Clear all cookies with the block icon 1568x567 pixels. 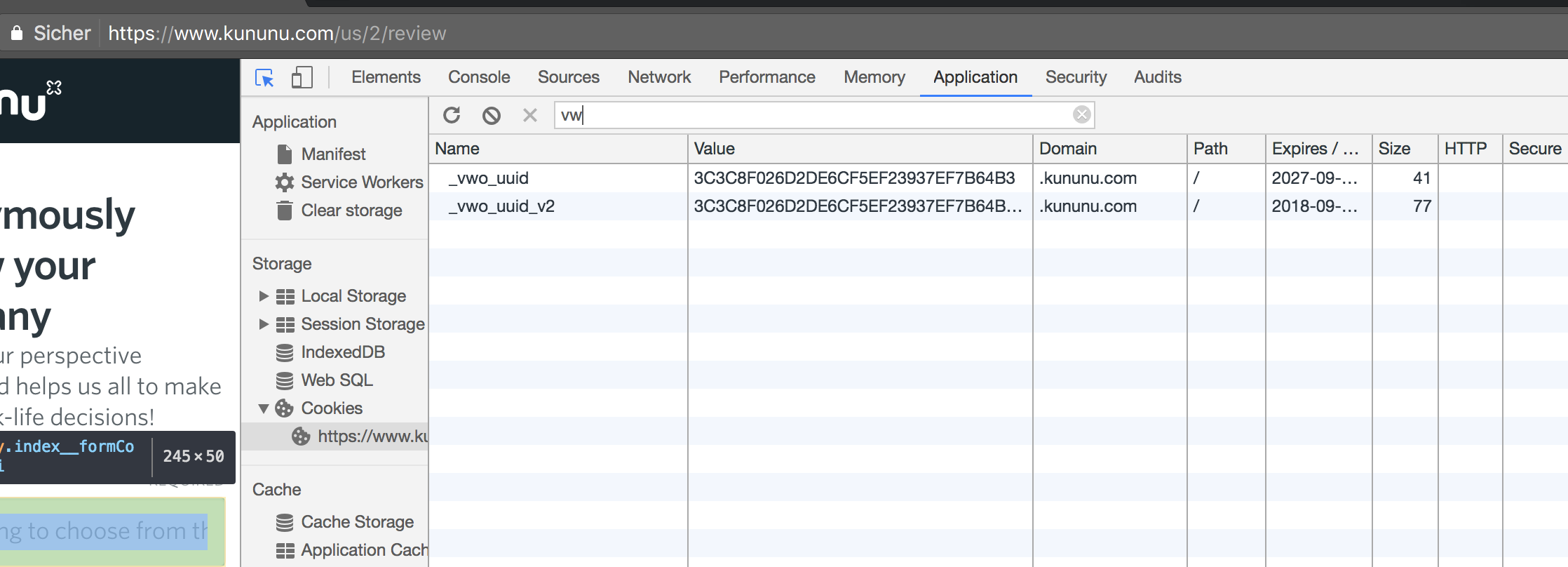tap(492, 114)
